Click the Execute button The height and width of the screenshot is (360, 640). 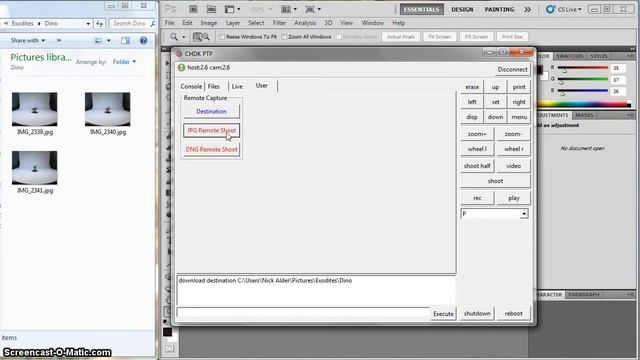tap(443, 314)
